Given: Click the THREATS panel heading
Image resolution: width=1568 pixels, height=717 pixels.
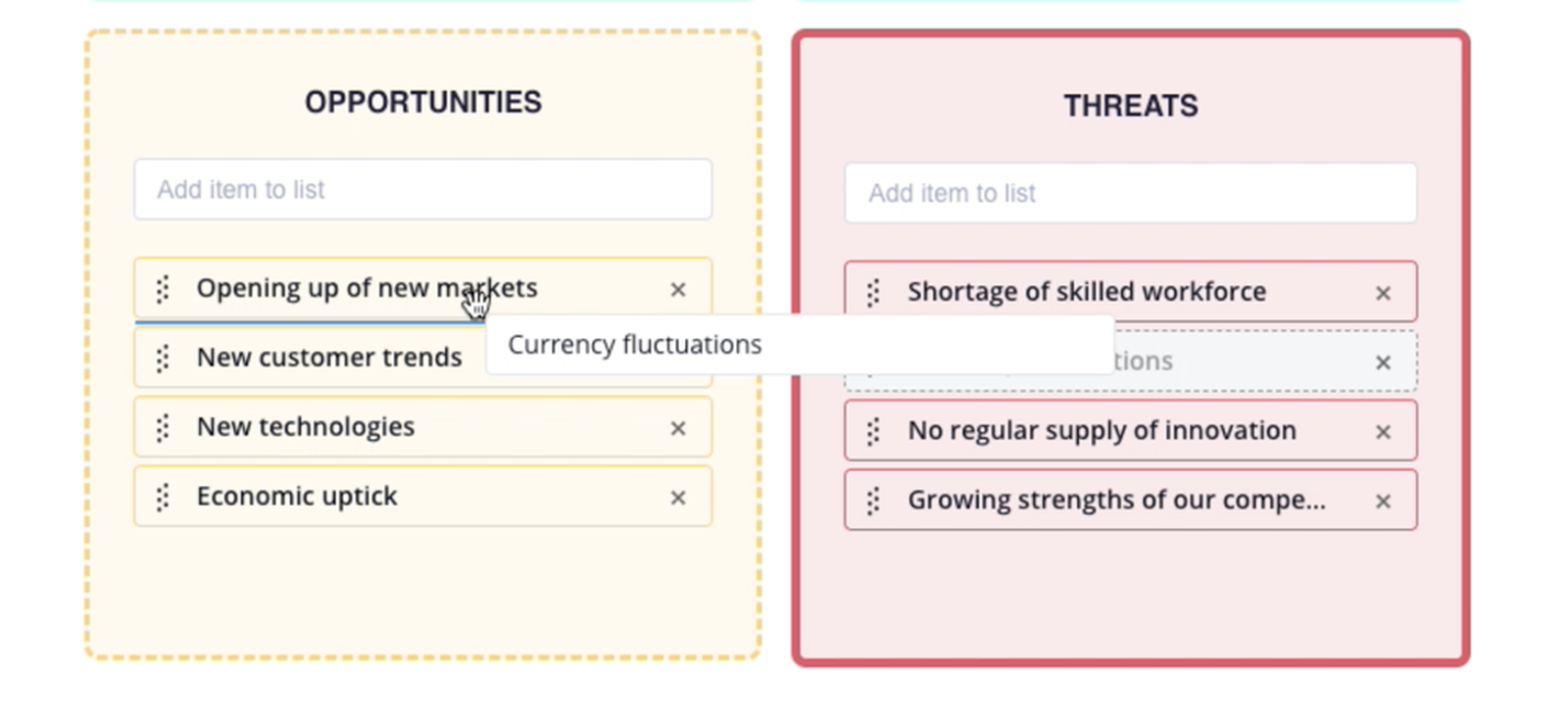Looking at the screenshot, I should click(x=1131, y=106).
